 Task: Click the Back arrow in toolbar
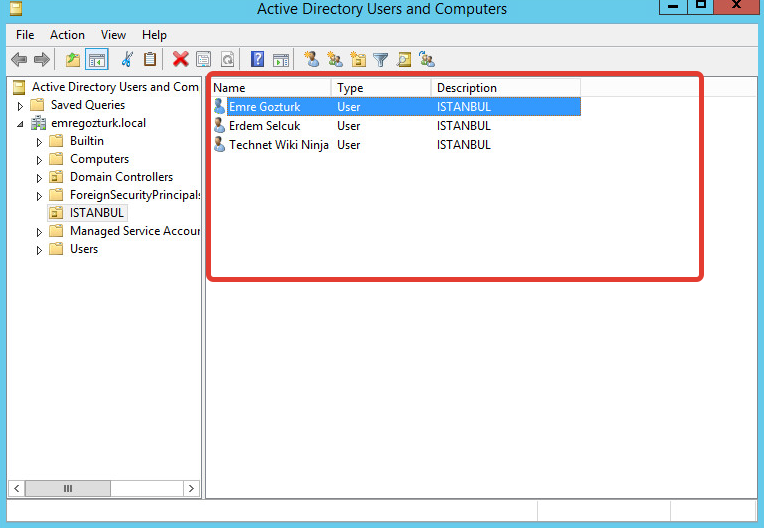[19, 60]
